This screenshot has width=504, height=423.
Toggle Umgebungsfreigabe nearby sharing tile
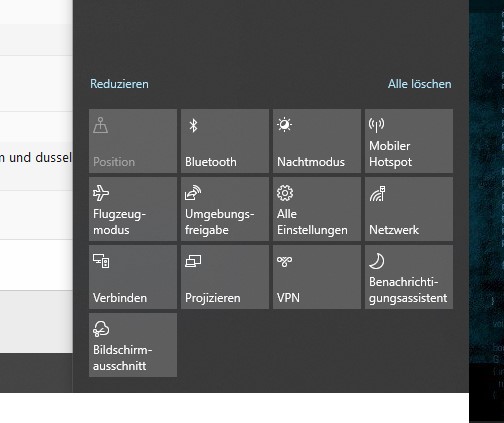tap(225, 209)
